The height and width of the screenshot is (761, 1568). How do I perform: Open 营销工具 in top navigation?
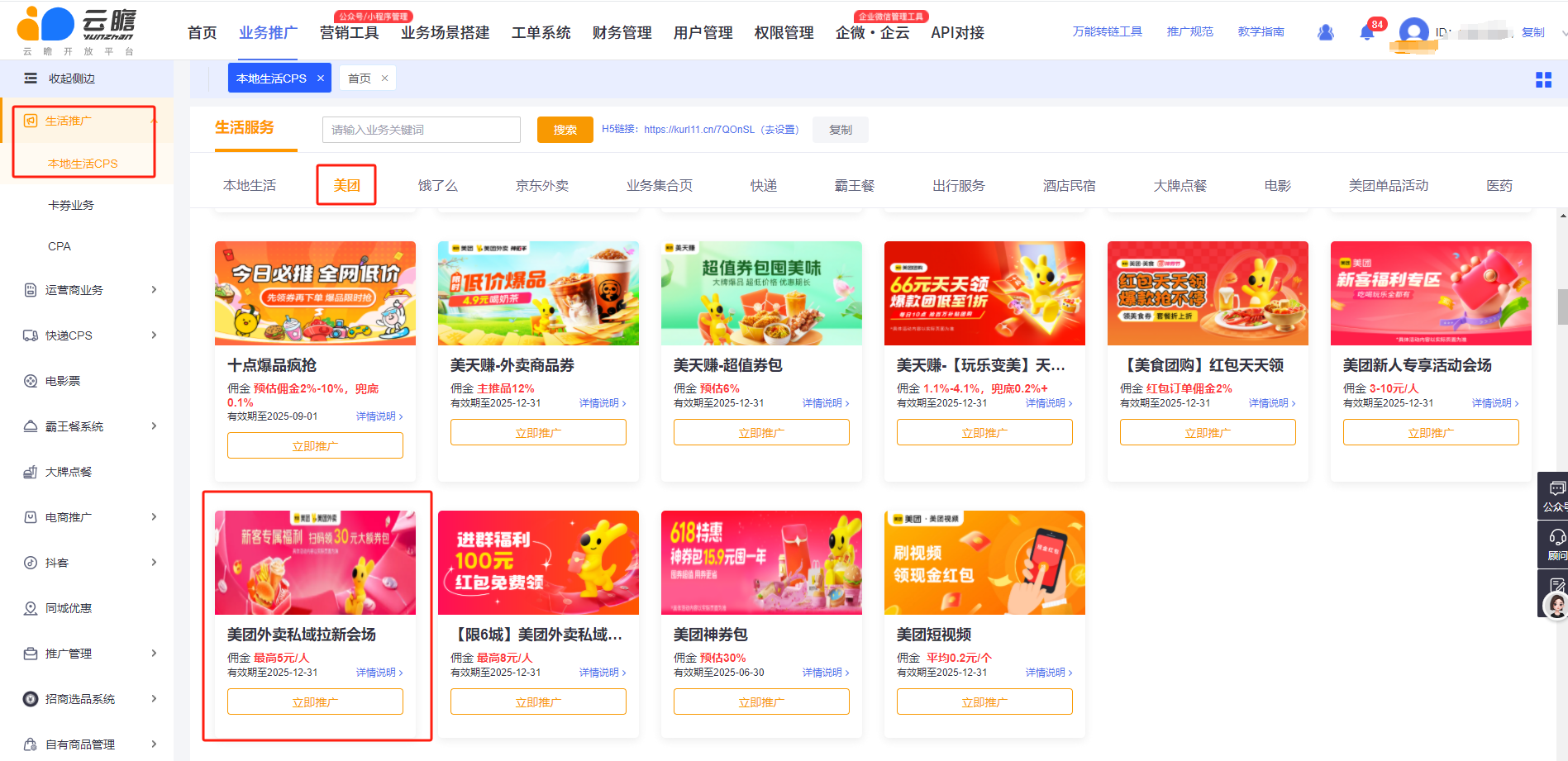(349, 33)
